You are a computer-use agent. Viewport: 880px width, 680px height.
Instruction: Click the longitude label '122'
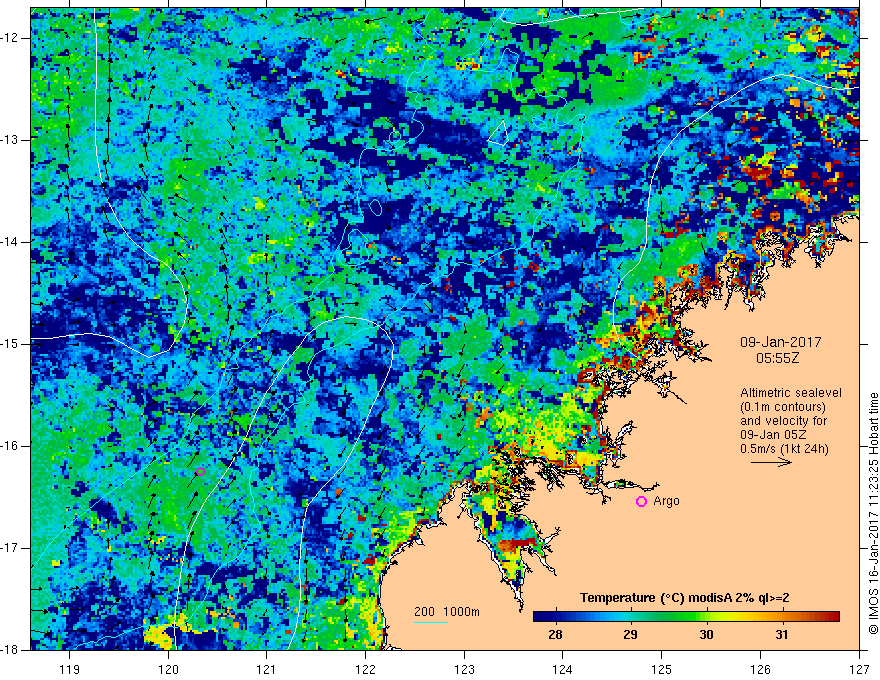click(365, 669)
